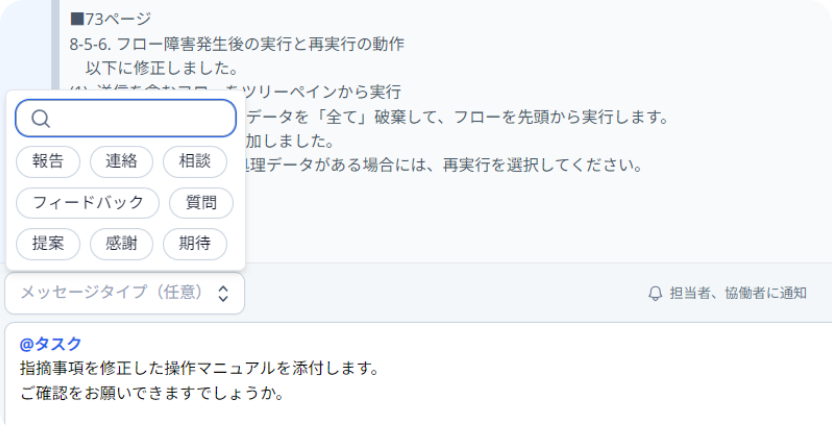Select the 報告 message type chip
Image resolution: width=832 pixels, height=434 pixels.
[48, 161]
